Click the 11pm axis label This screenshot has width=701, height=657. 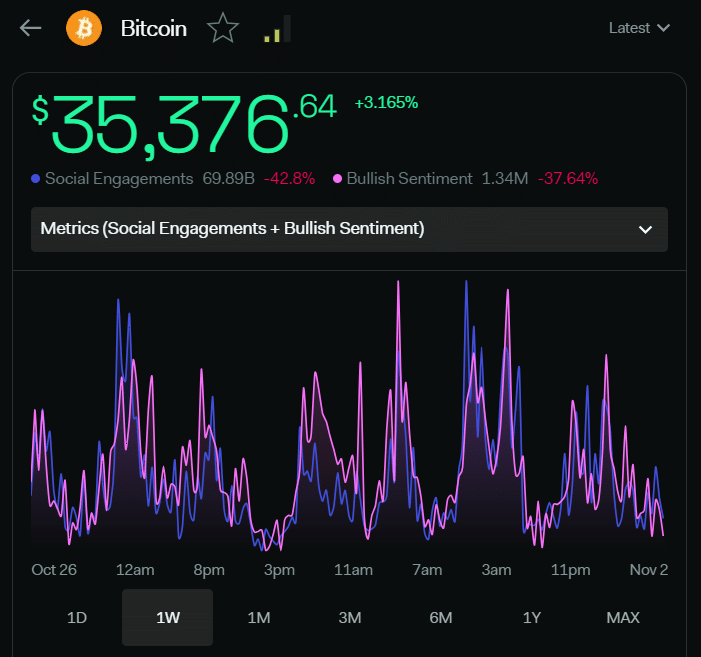point(570,570)
